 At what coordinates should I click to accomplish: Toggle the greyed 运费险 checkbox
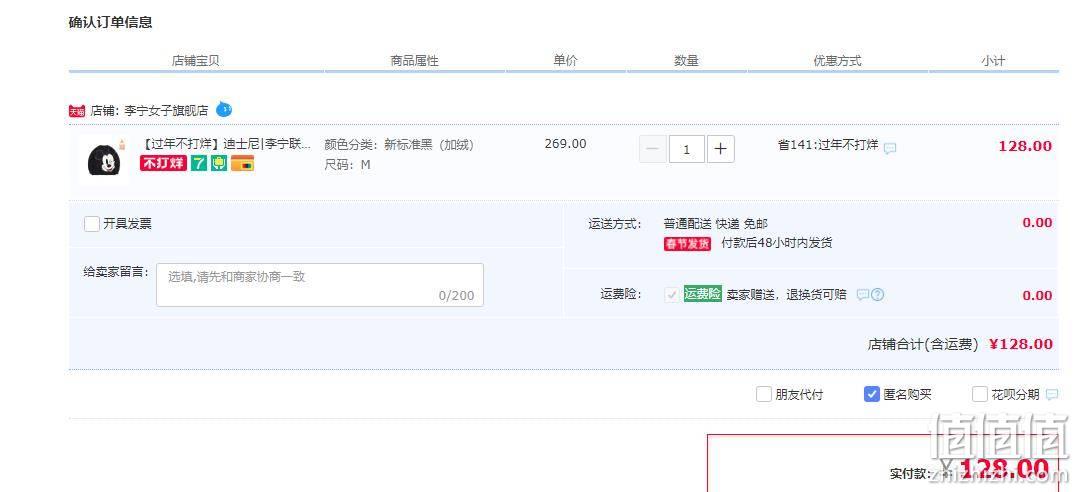coord(672,295)
